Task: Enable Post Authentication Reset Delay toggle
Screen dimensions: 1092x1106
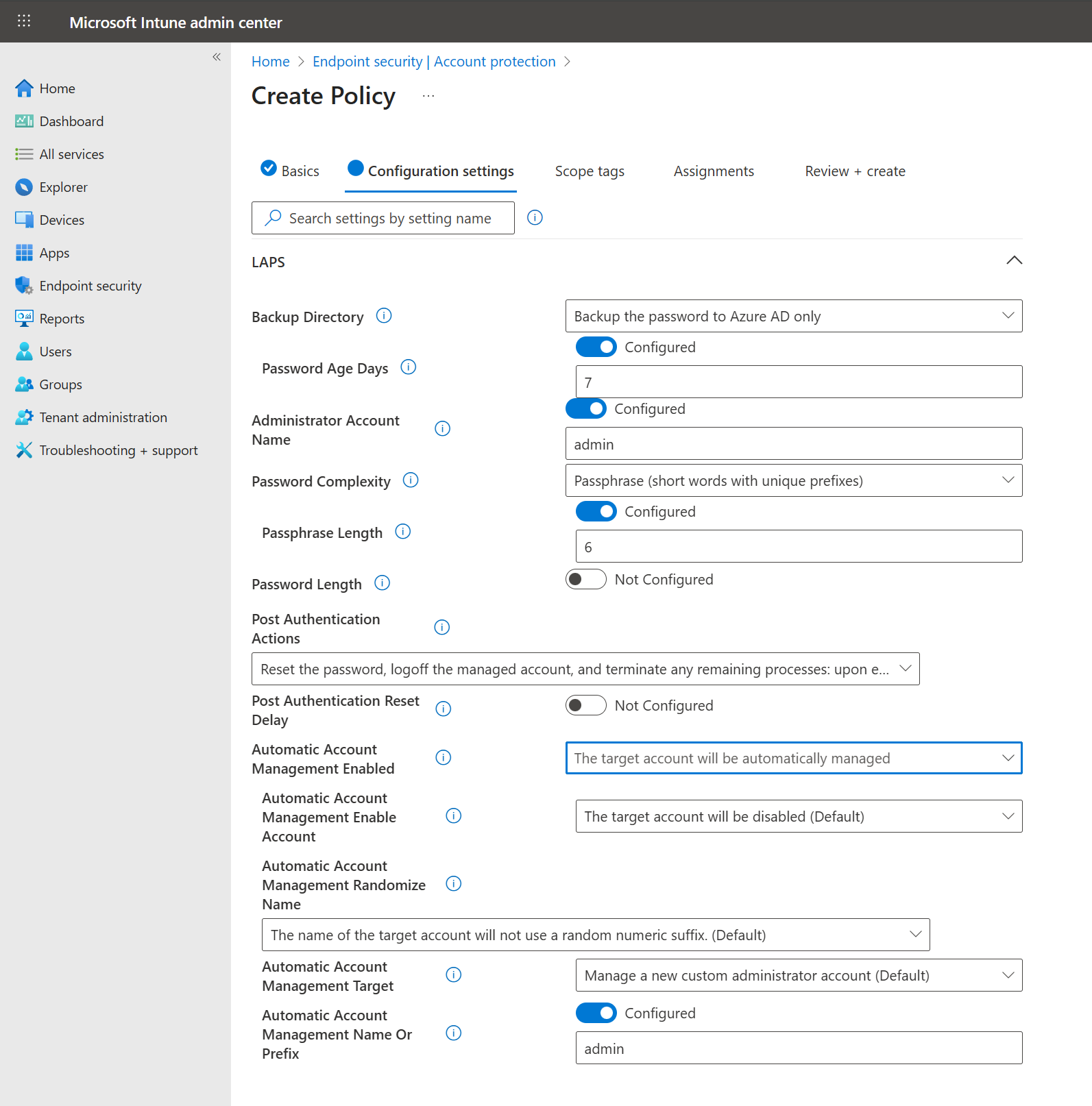Action: click(x=586, y=706)
